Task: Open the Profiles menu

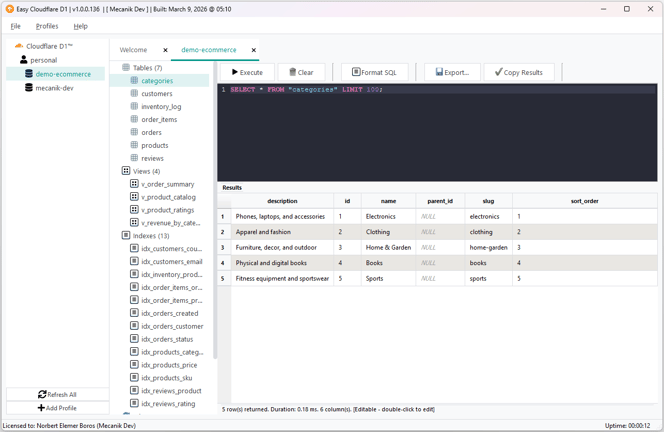Action: [47, 26]
